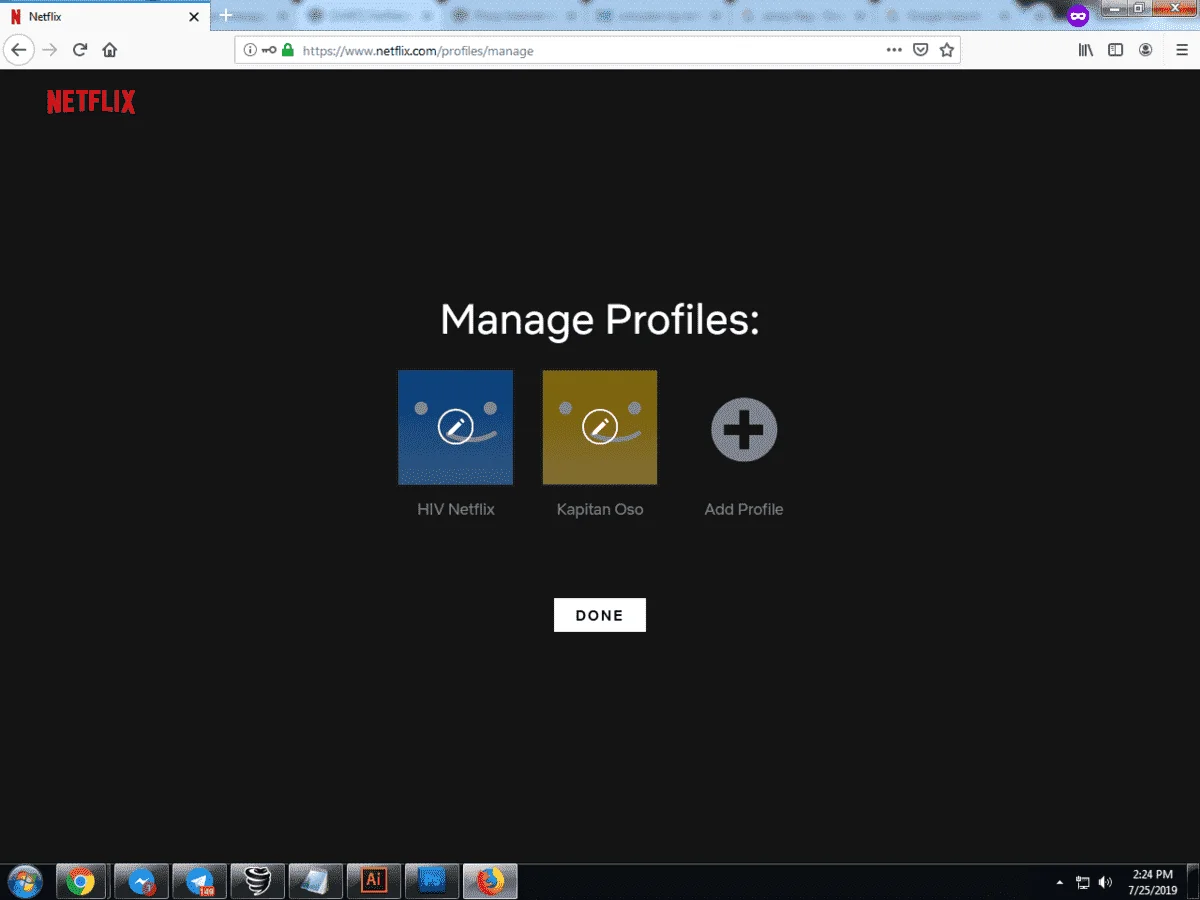The image size is (1200, 900).
Task: Edit the HIV Netflix profile avatar
Action: 456,428
